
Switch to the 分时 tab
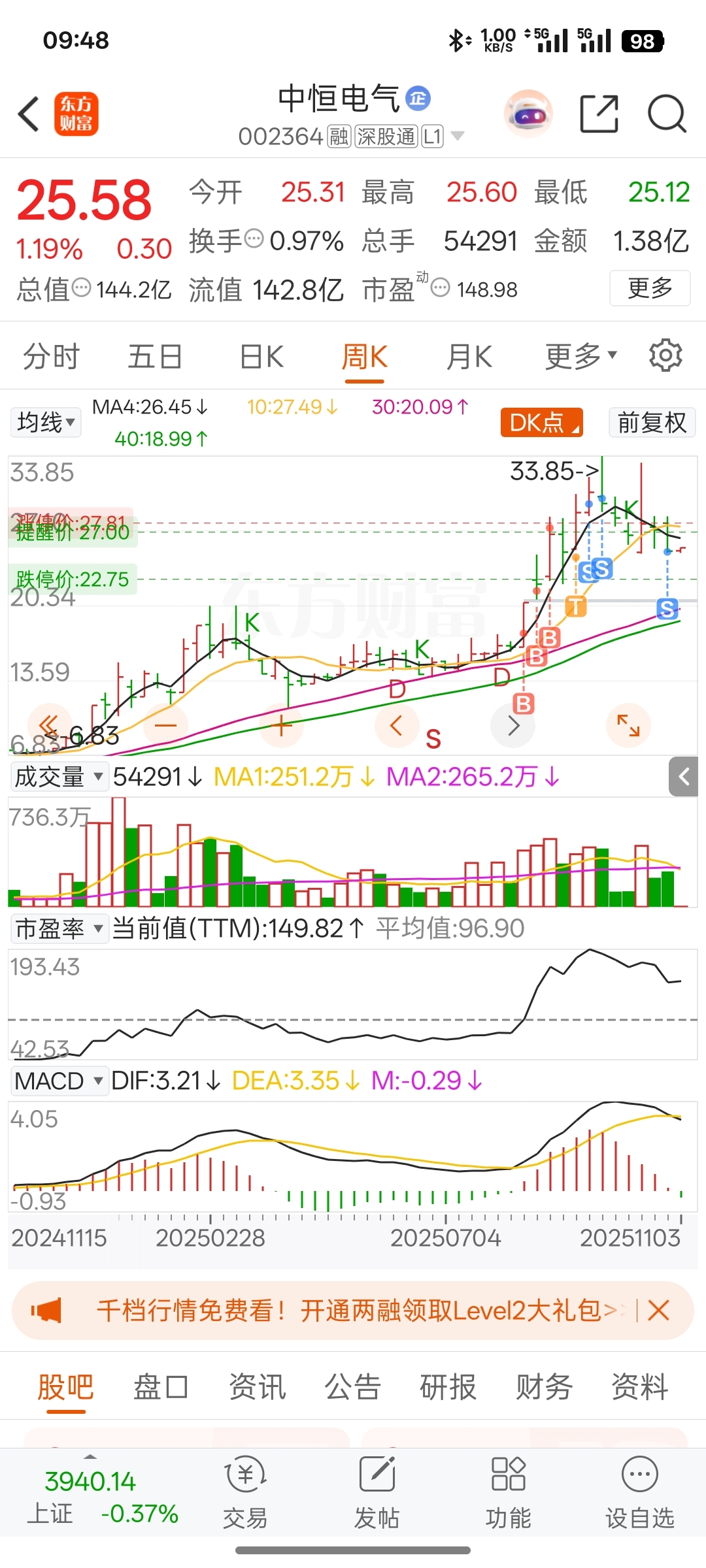coord(51,357)
